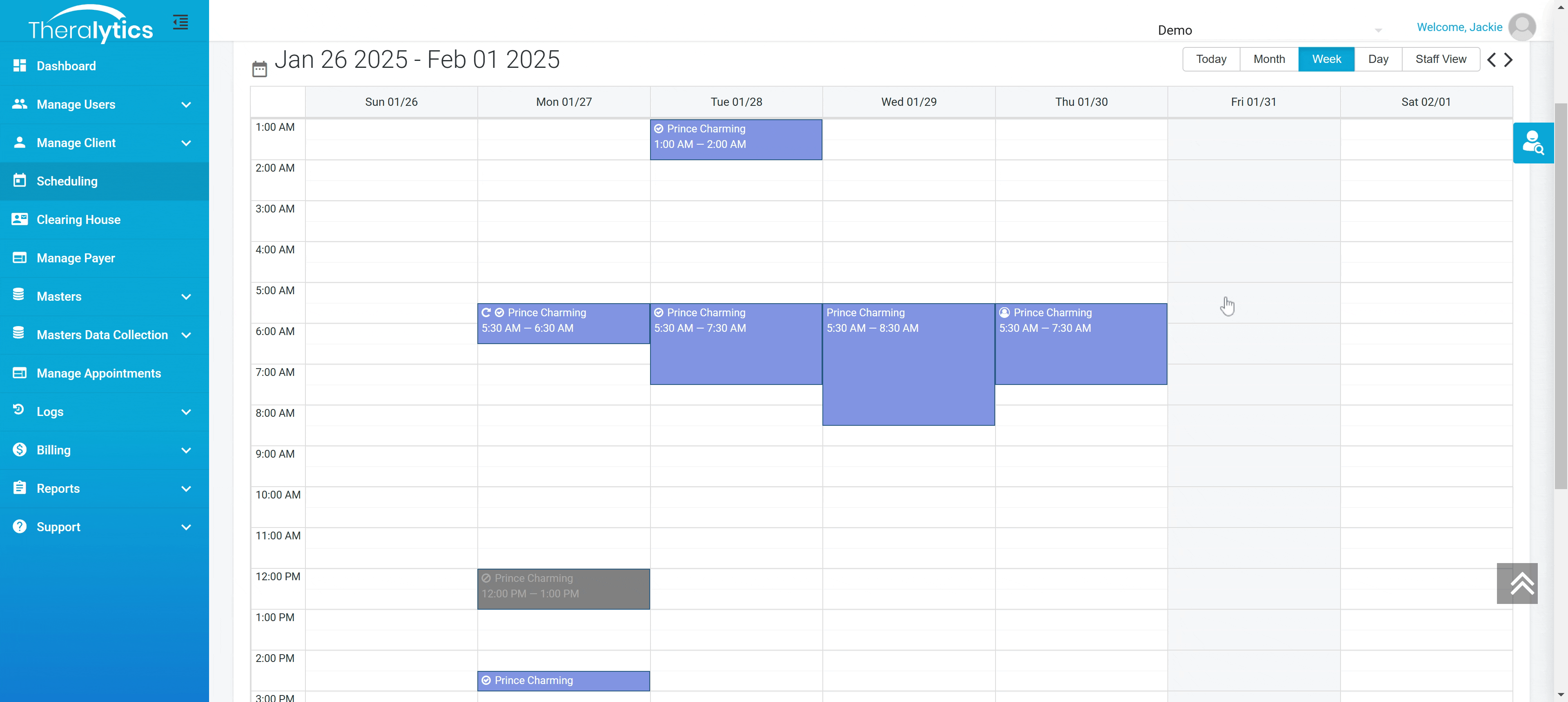Viewport: 1568px width, 702px height.
Task: Click the Today button
Action: tap(1211, 59)
